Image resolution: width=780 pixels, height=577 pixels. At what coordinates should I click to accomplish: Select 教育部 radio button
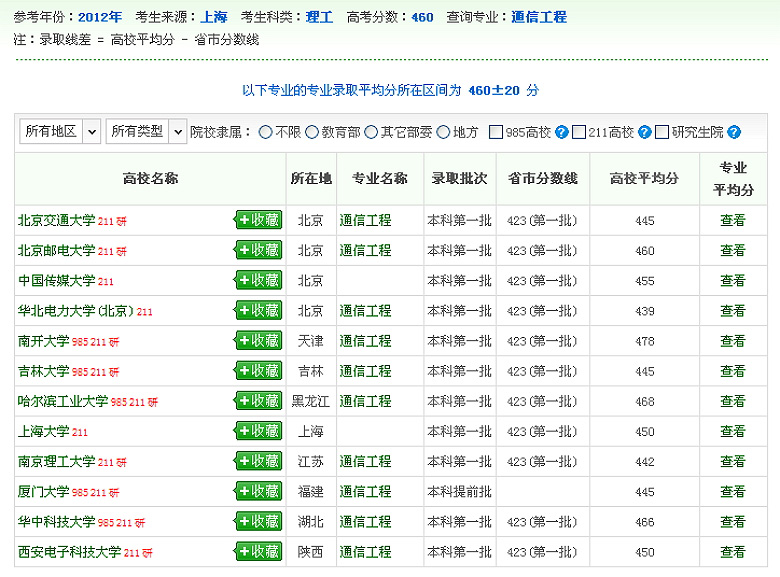click(x=312, y=132)
